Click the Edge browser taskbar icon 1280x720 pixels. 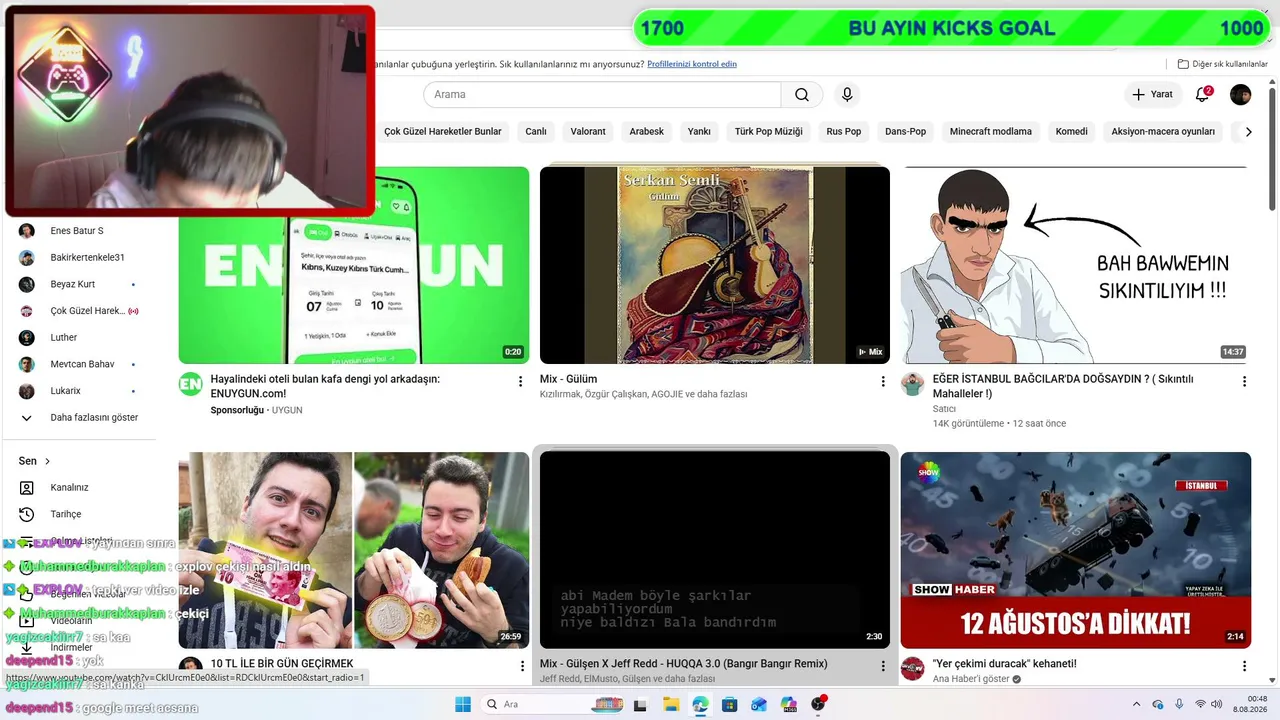click(700, 704)
